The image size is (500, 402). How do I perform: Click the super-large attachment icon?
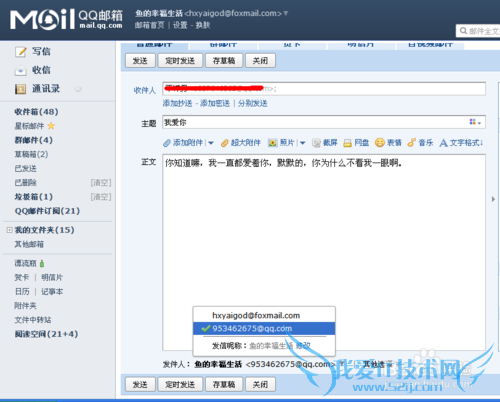pyautogui.click(x=225, y=143)
